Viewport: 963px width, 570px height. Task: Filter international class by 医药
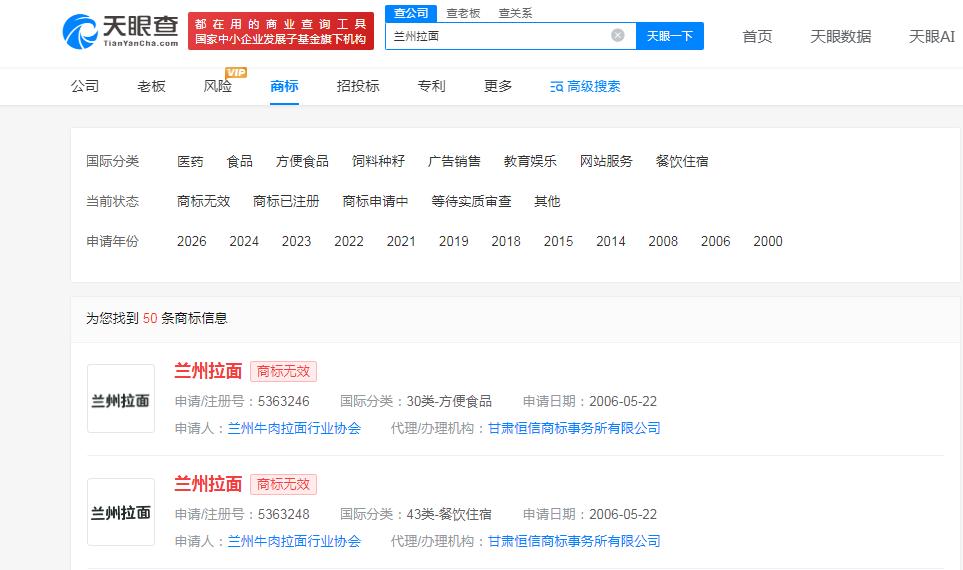[190, 162]
